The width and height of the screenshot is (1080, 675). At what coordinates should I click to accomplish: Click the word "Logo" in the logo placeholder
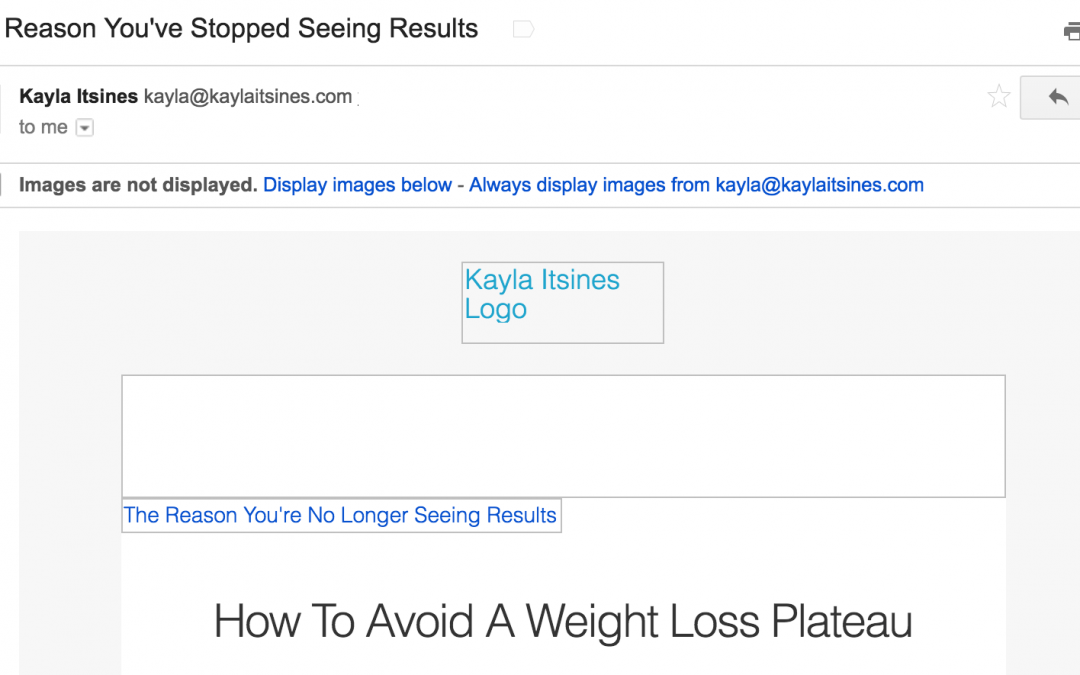pyautogui.click(x=495, y=309)
